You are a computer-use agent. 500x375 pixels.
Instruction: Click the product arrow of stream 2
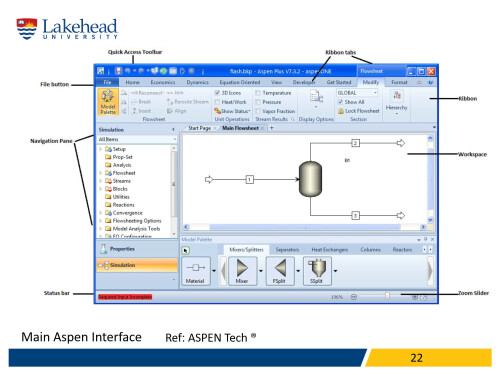click(x=401, y=143)
